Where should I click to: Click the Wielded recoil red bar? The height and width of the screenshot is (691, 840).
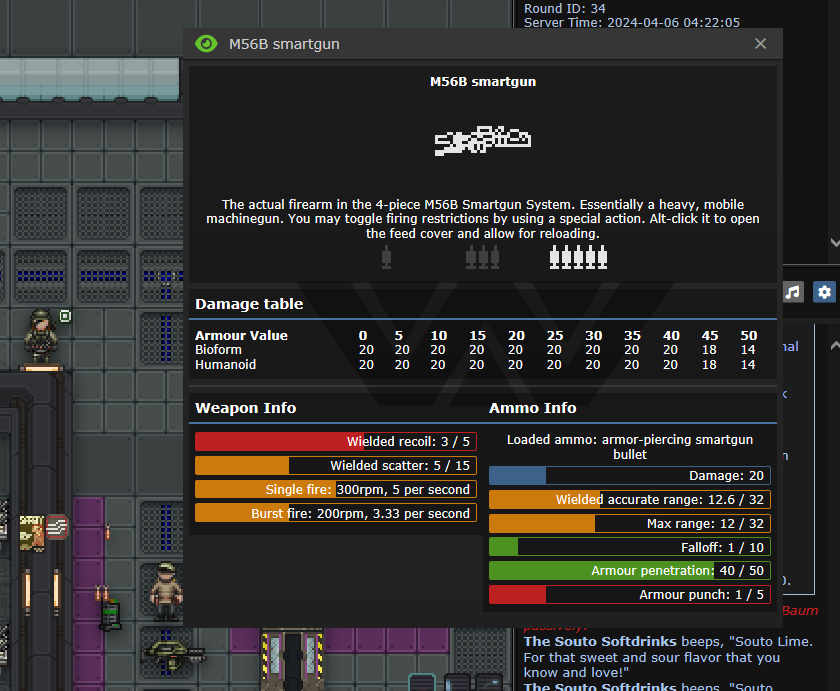click(x=335, y=441)
